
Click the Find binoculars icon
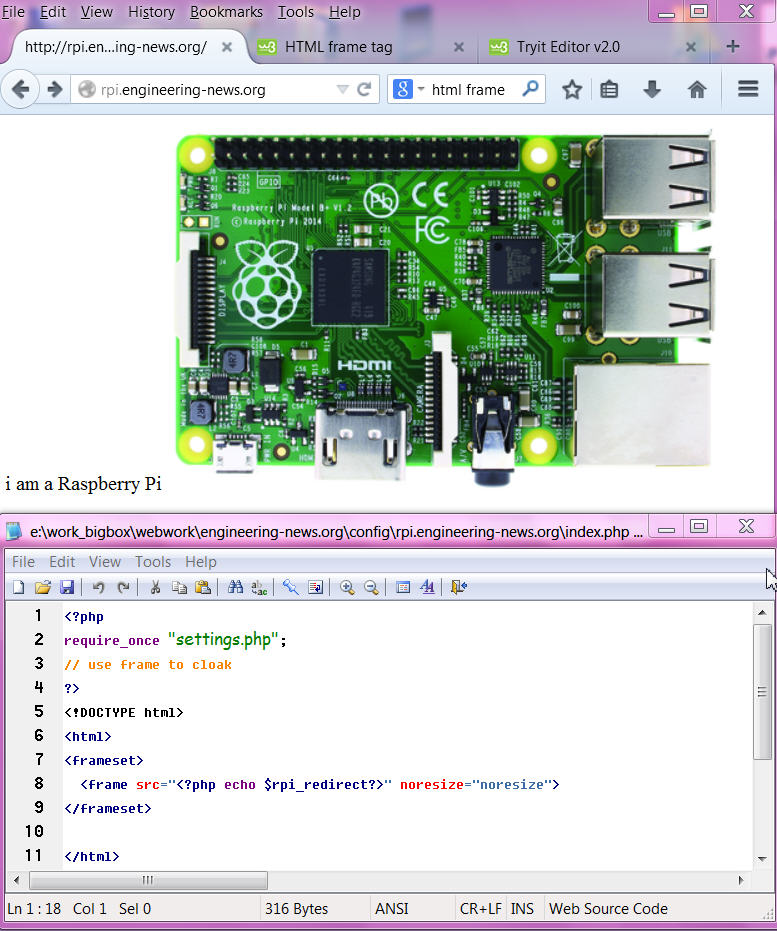(x=235, y=587)
